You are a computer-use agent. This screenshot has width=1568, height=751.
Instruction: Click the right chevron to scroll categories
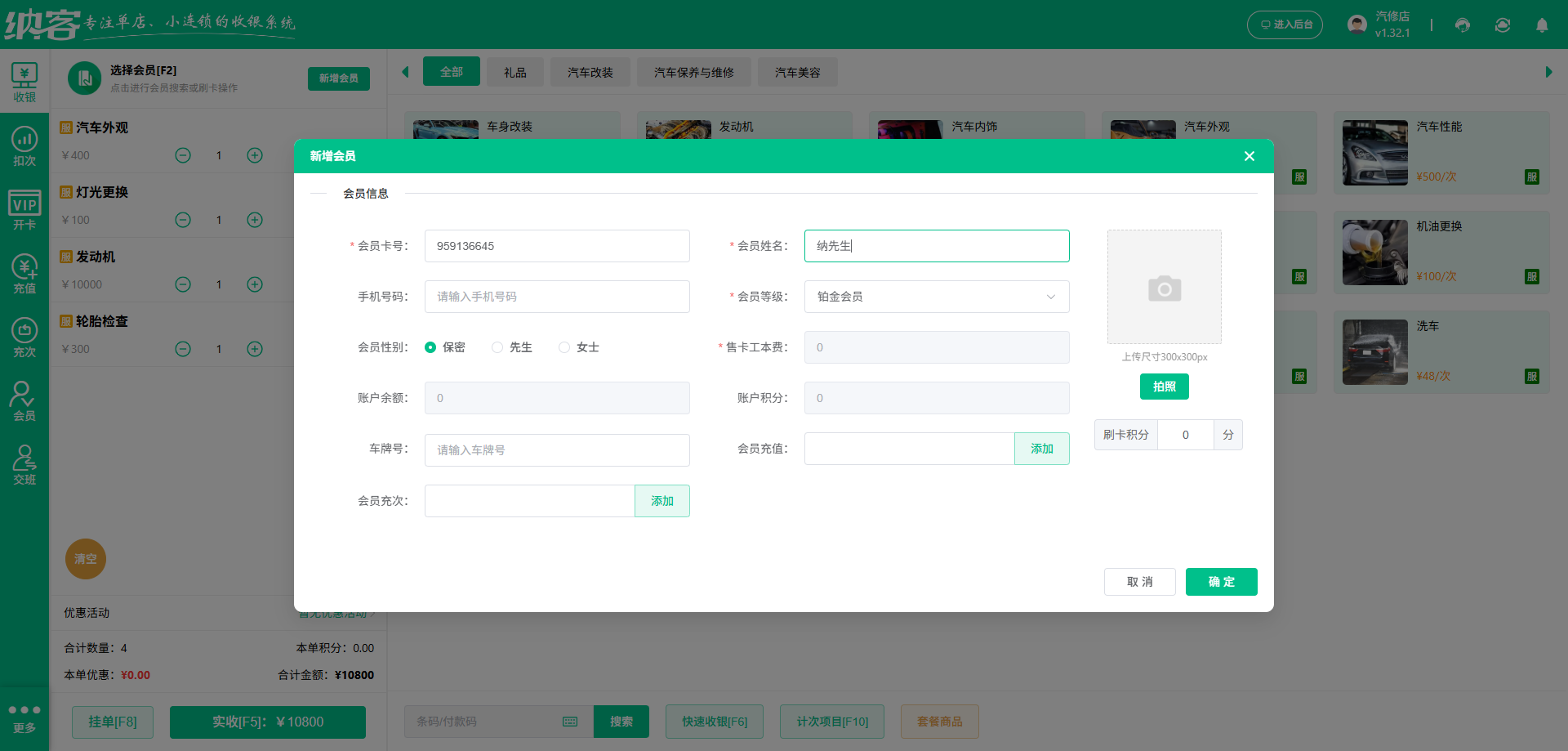[1548, 72]
